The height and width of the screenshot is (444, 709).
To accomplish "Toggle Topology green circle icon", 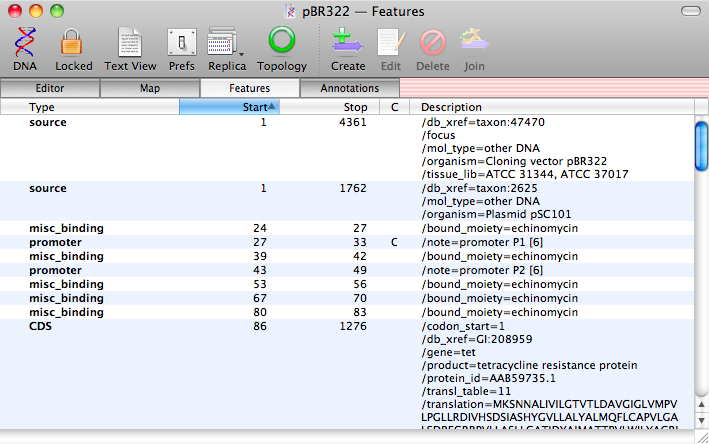I will 282,41.
